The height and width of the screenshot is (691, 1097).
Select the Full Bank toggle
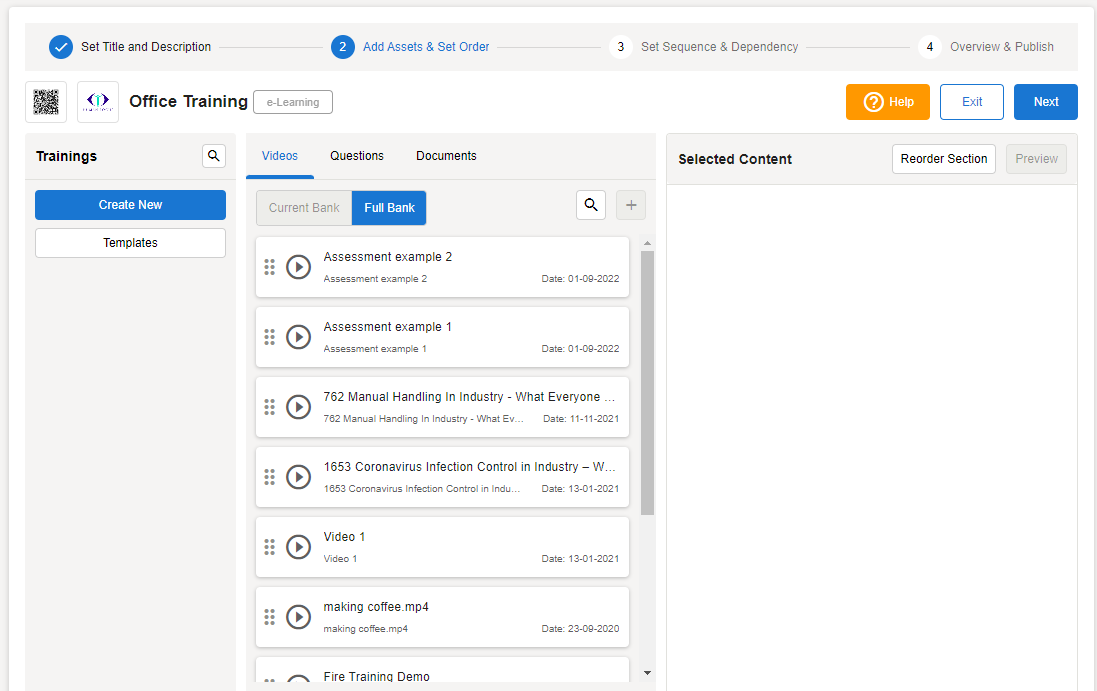[389, 208]
